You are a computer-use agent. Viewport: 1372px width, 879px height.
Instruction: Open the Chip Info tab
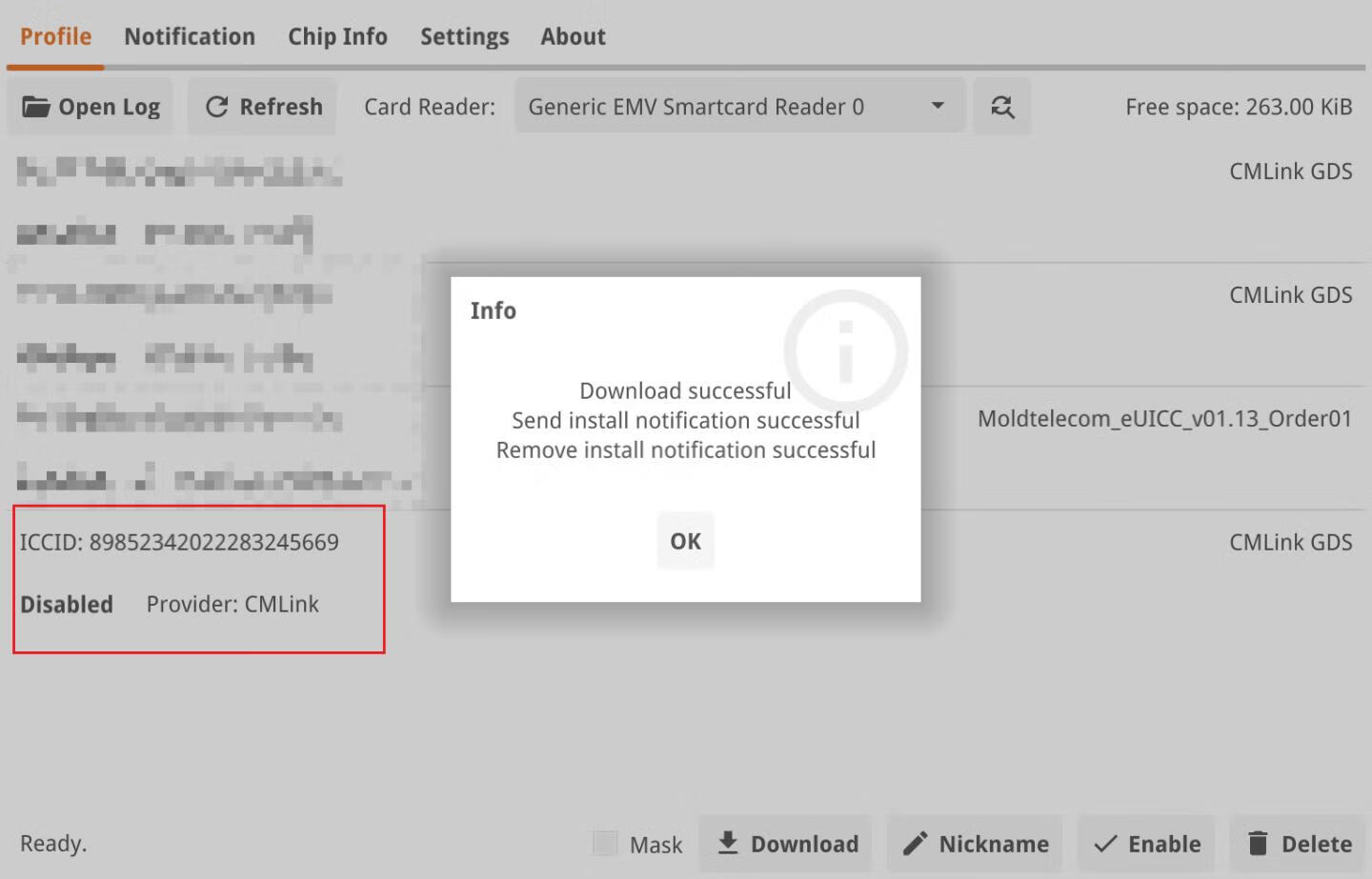click(337, 36)
